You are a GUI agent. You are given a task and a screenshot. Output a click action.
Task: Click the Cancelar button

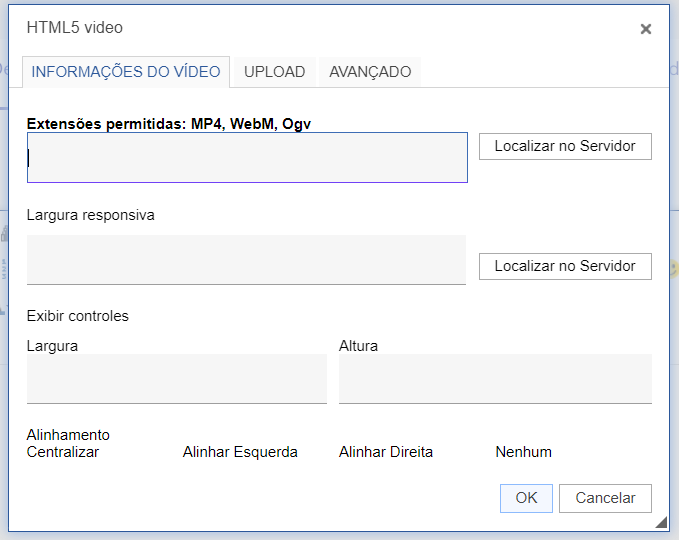click(605, 498)
